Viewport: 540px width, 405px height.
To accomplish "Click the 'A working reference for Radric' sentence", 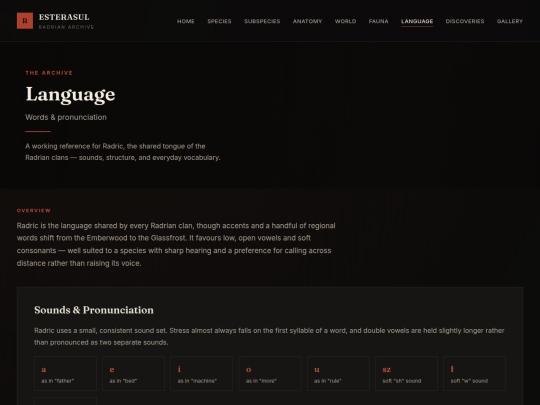I will click(123, 152).
